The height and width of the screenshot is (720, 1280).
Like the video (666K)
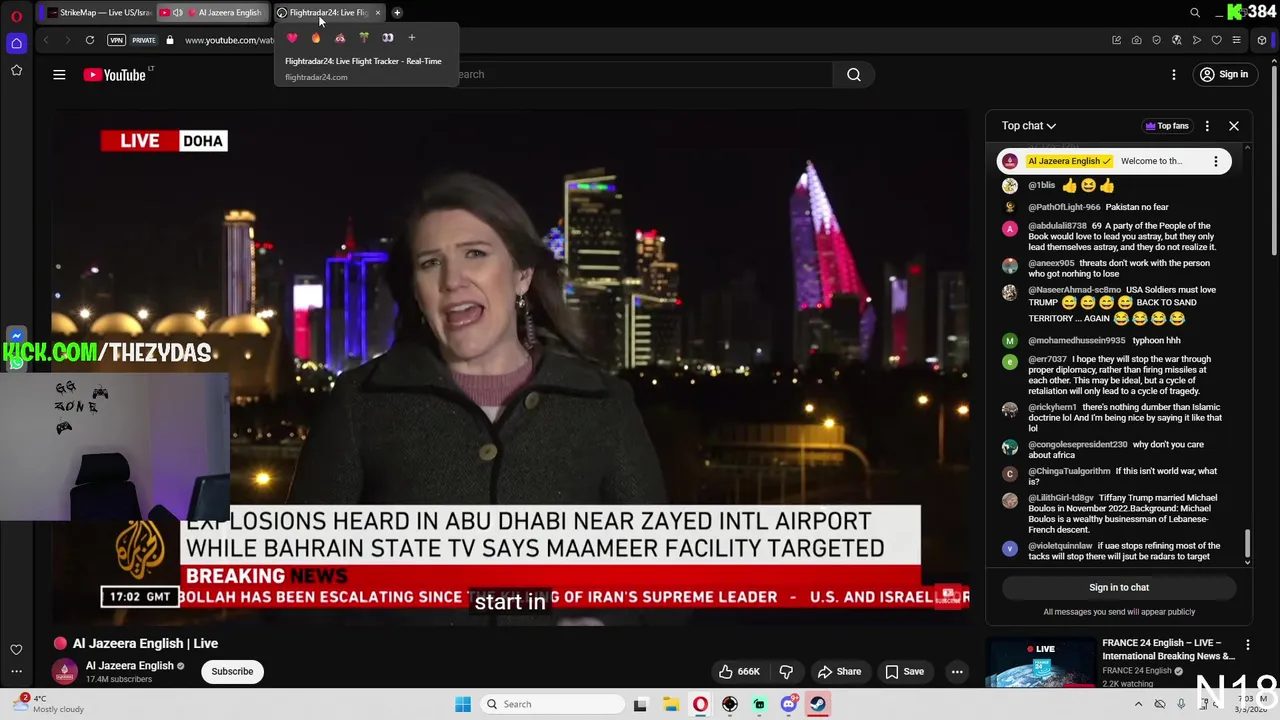738,672
